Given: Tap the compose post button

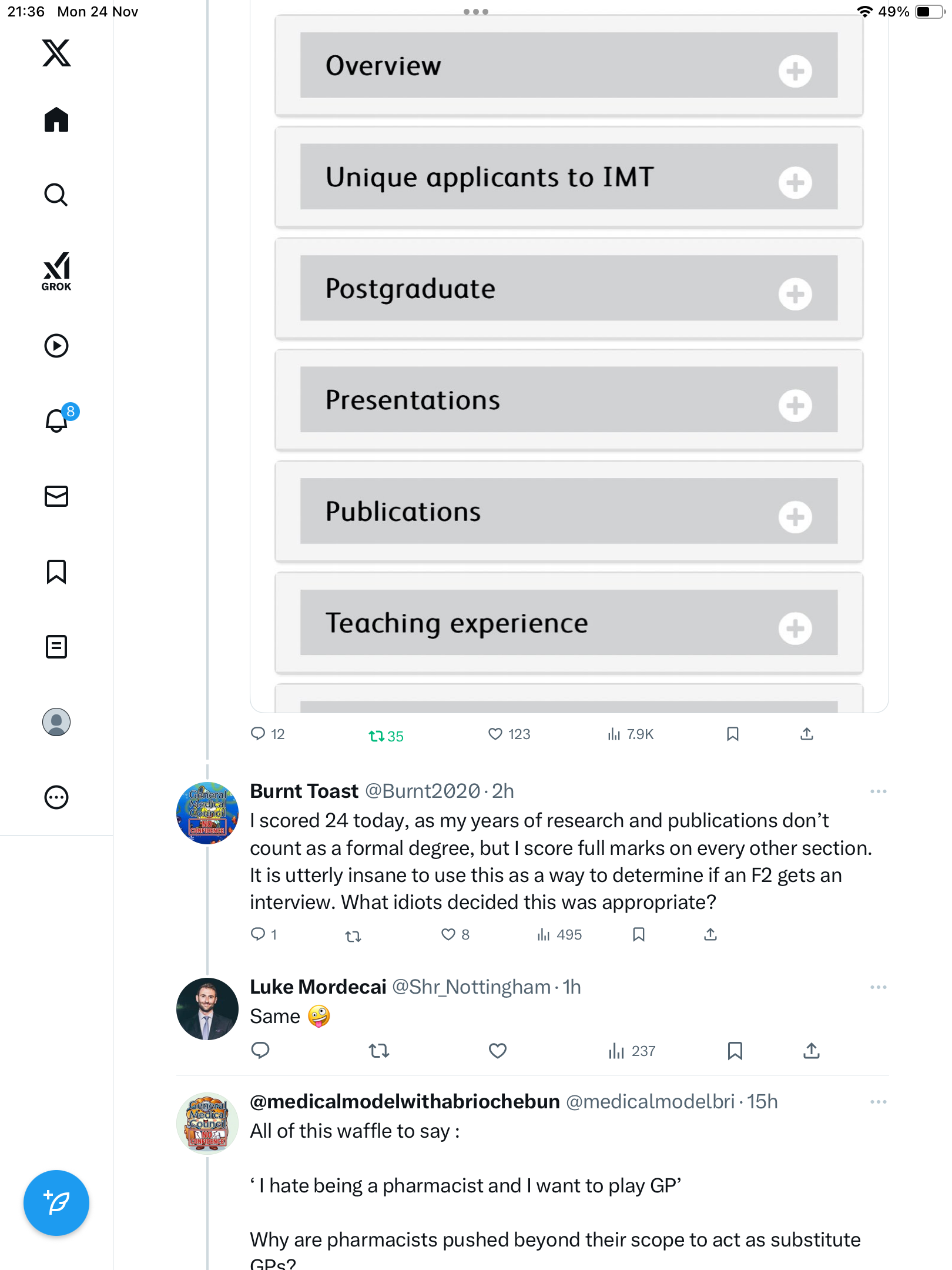Looking at the screenshot, I should click(x=56, y=1203).
